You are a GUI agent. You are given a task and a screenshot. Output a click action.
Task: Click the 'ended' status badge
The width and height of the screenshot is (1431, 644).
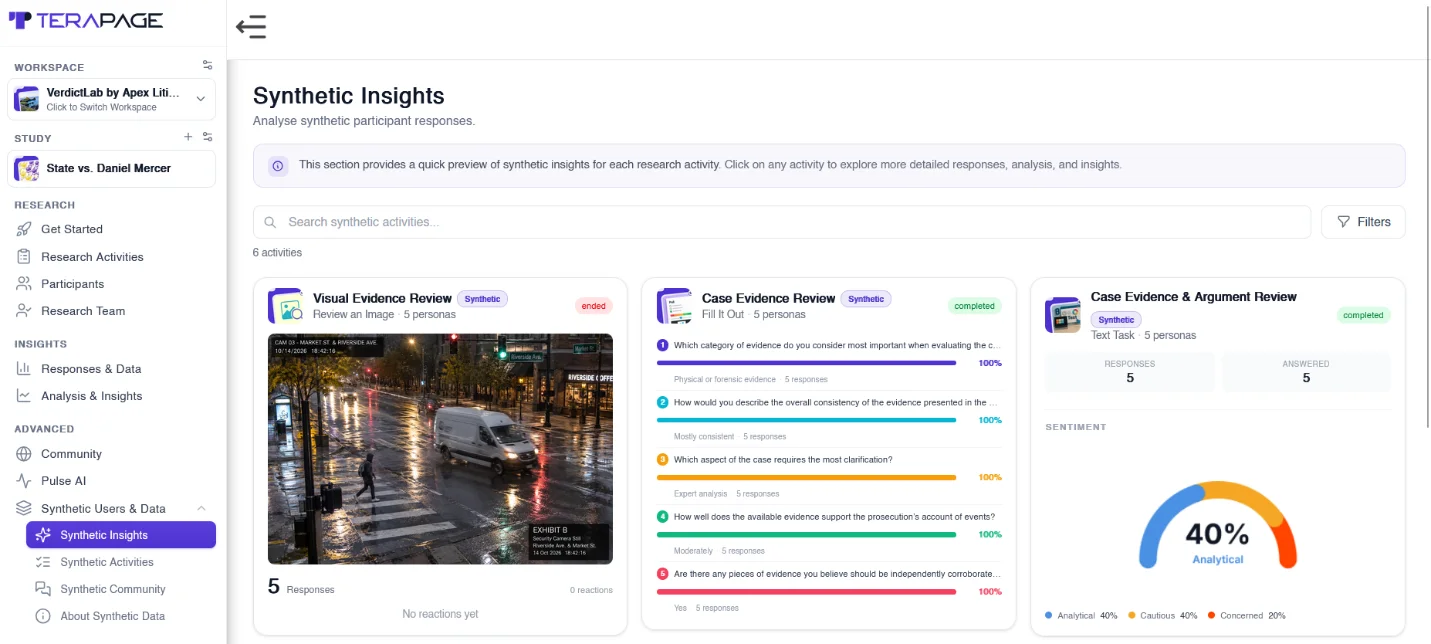tap(594, 306)
